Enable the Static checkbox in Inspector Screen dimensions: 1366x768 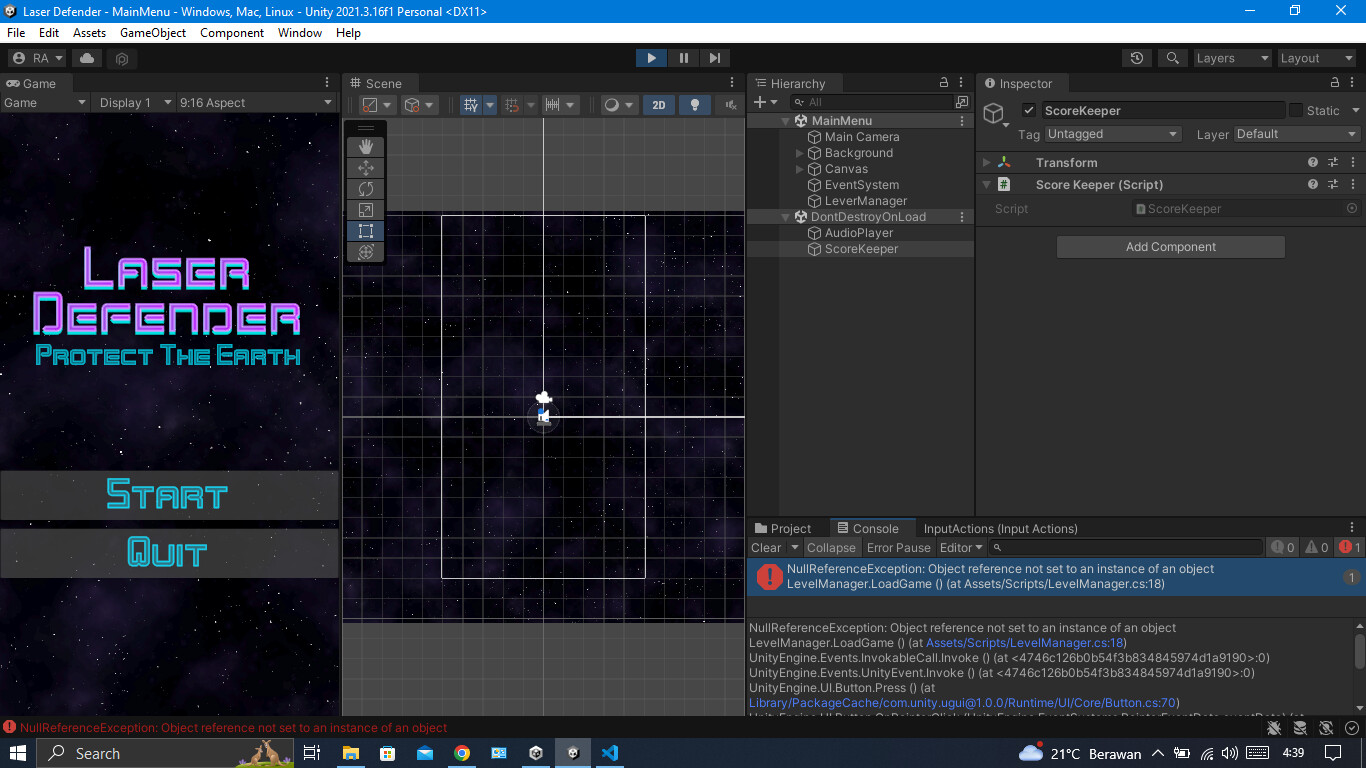[1296, 111]
